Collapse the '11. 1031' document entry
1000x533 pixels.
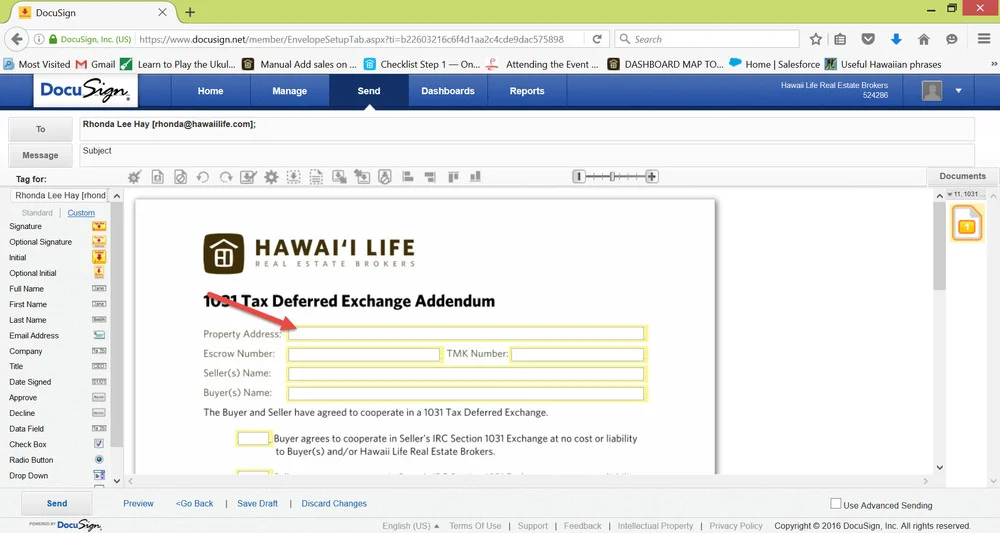point(950,194)
